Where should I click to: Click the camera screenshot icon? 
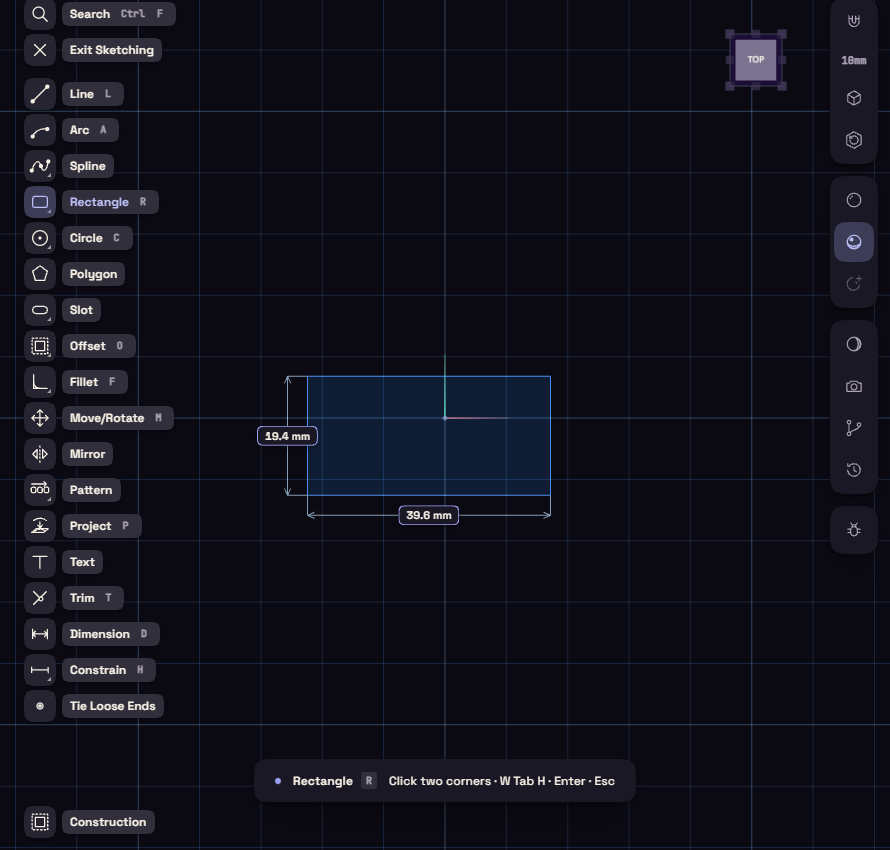pyautogui.click(x=854, y=386)
